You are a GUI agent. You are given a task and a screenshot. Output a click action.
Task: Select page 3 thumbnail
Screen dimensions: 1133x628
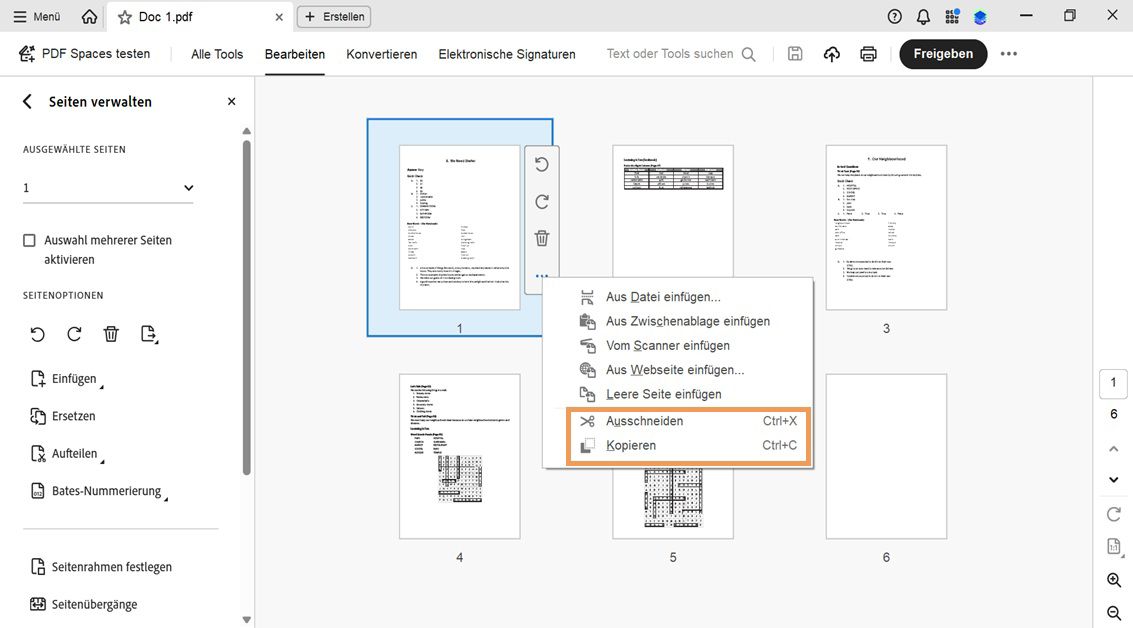(886, 228)
